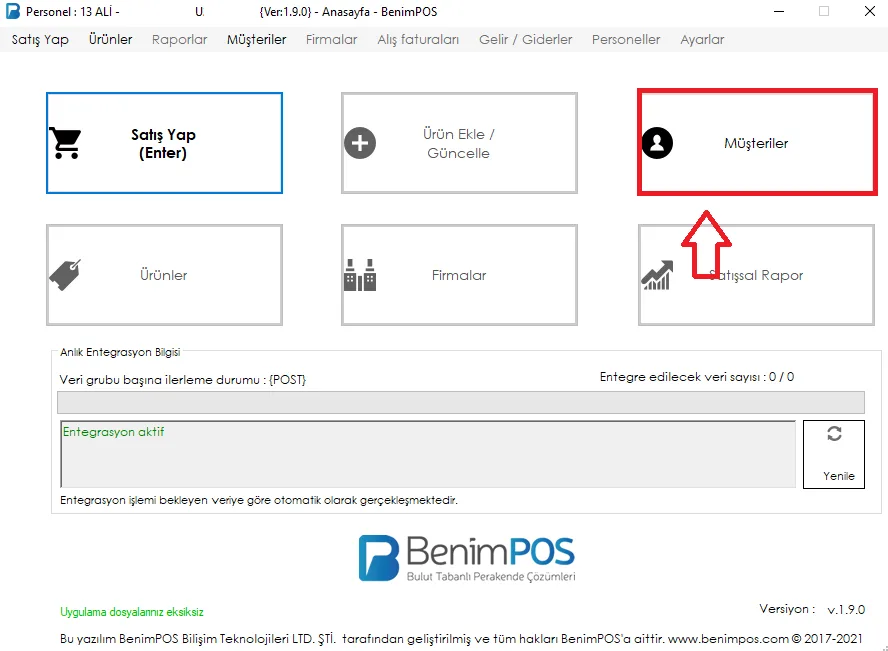Click the rising chart icon on Satışsal Rapor
Viewport: 888px width, 651px height.
657,275
